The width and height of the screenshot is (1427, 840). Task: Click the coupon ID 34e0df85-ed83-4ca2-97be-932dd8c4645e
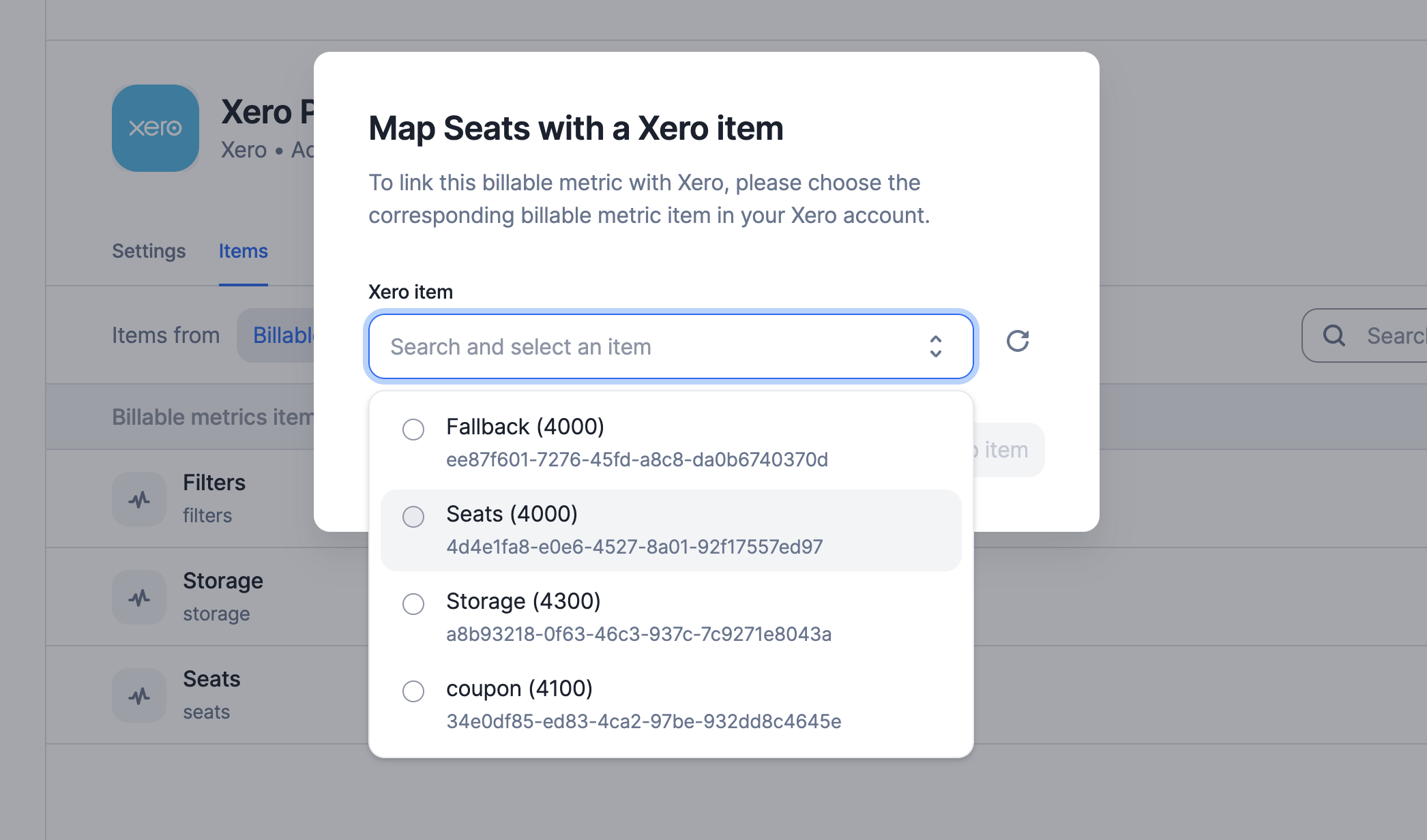pyautogui.click(x=644, y=721)
